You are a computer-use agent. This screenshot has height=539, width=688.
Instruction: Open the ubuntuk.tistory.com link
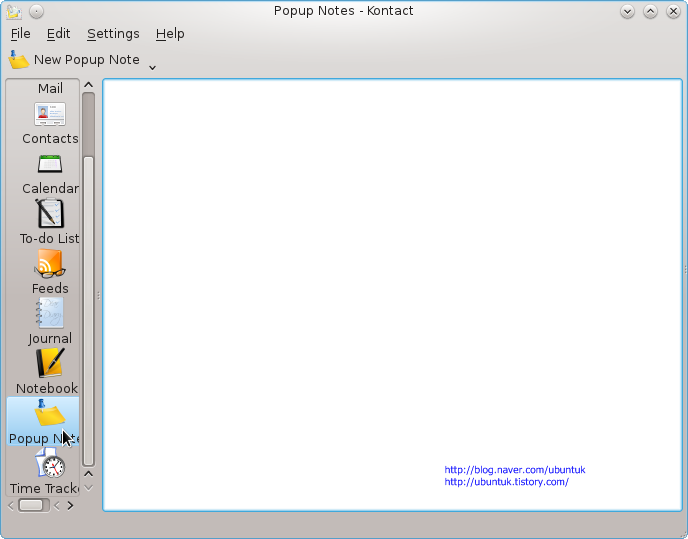click(506, 482)
